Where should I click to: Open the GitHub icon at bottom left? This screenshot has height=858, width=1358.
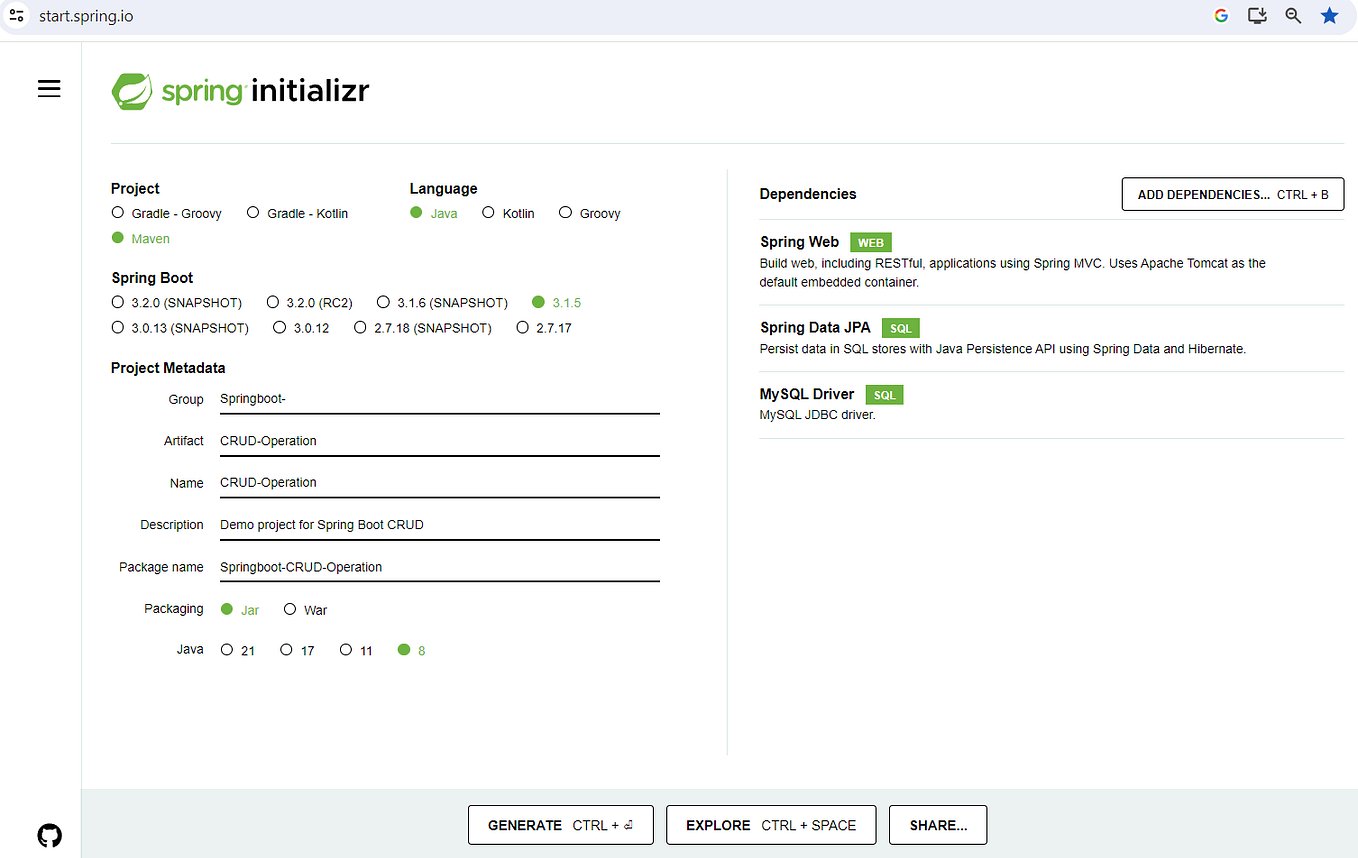(49, 835)
